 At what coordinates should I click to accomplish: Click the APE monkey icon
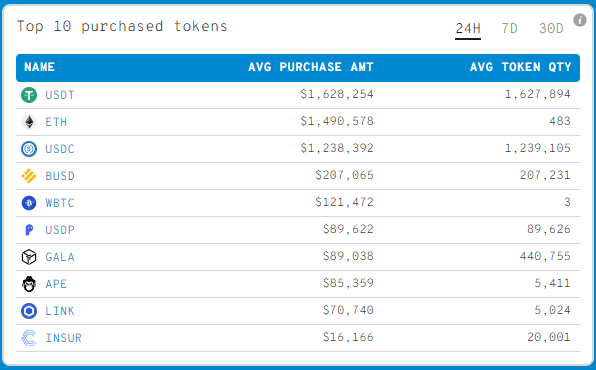tap(29, 284)
